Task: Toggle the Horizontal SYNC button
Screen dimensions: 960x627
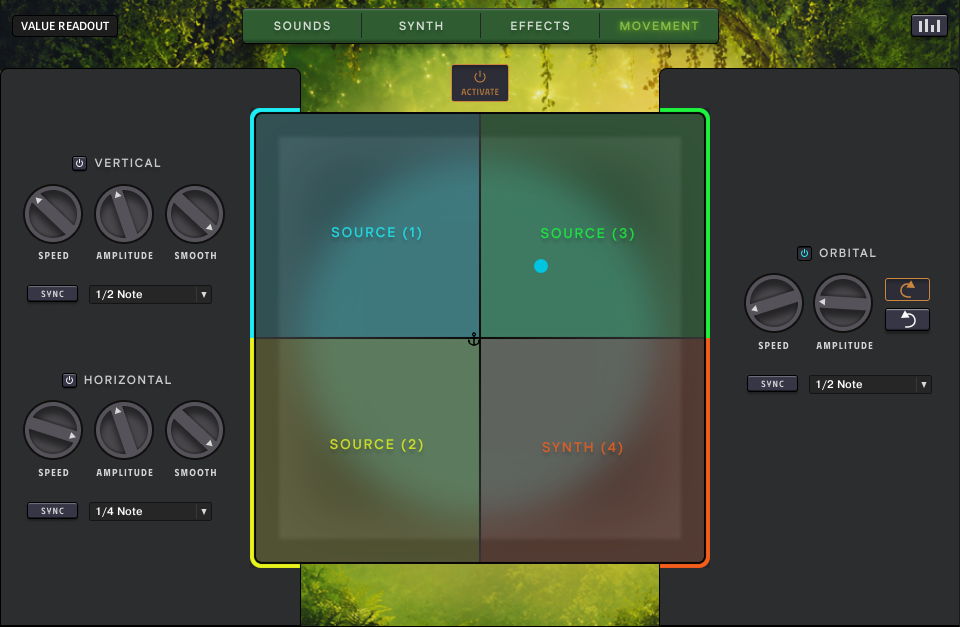Action: coord(53,511)
